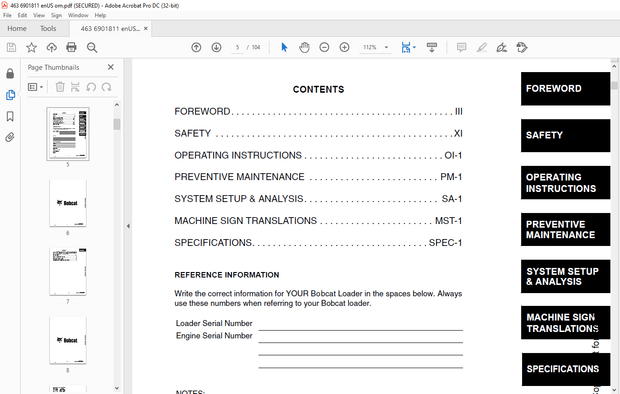620x394 pixels.
Task: Click the SAFETY black tab button
Action: (565, 135)
